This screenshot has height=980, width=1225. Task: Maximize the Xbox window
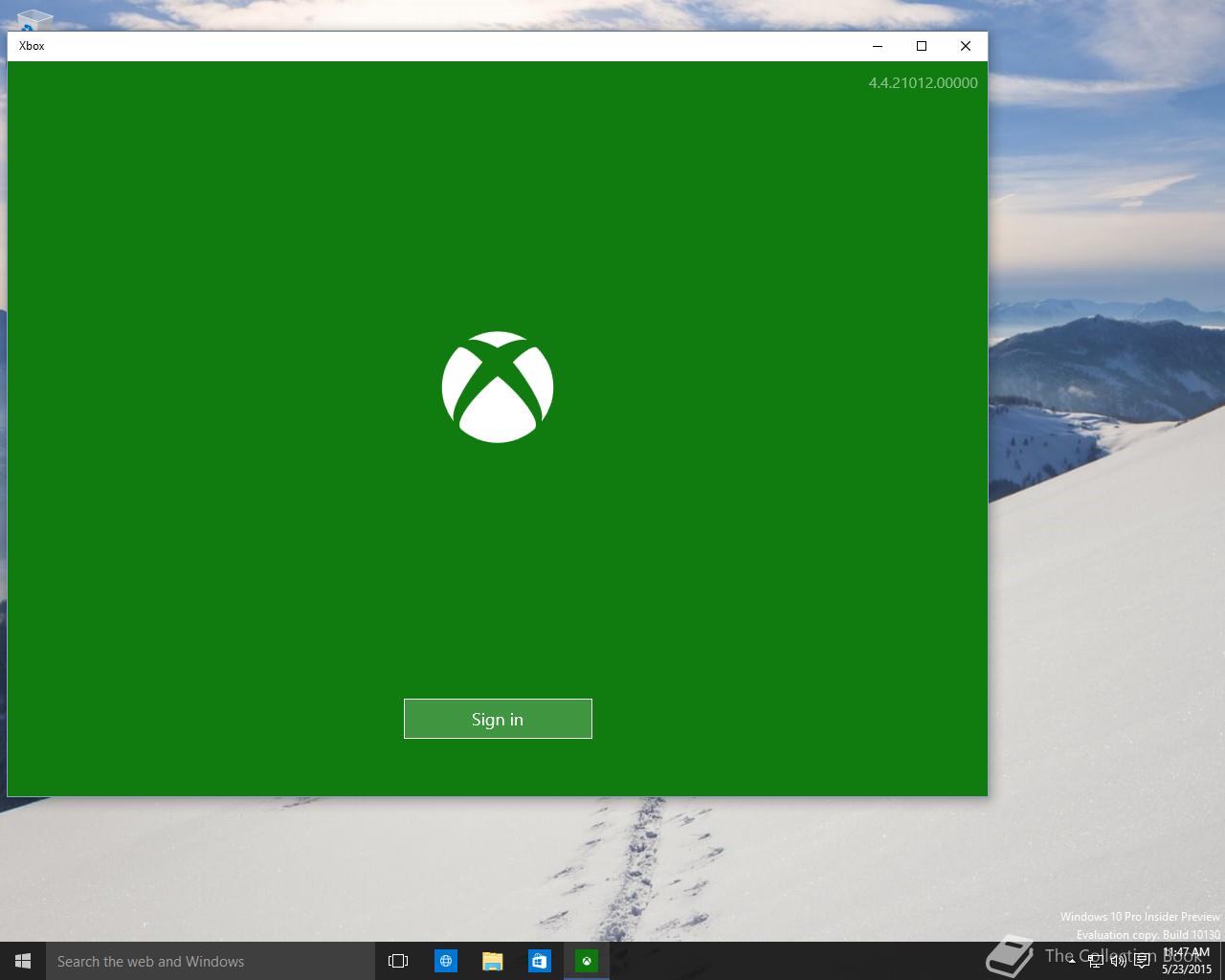(x=922, y=46)
